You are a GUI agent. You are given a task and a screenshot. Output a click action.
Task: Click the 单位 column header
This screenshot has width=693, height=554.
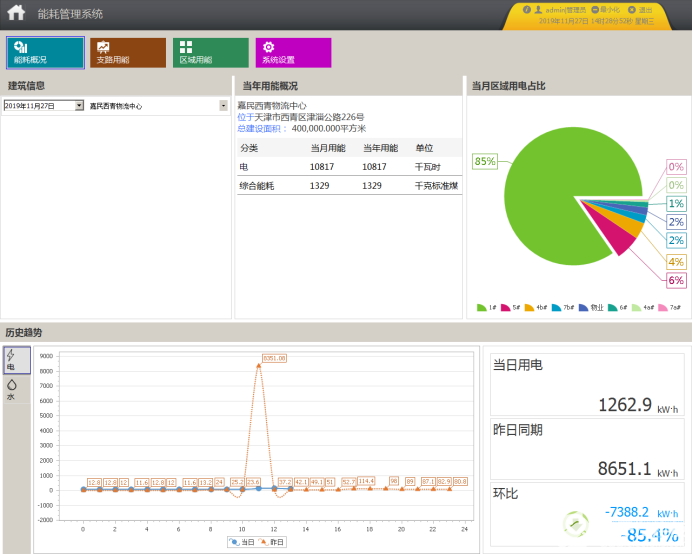click(424, 148)
